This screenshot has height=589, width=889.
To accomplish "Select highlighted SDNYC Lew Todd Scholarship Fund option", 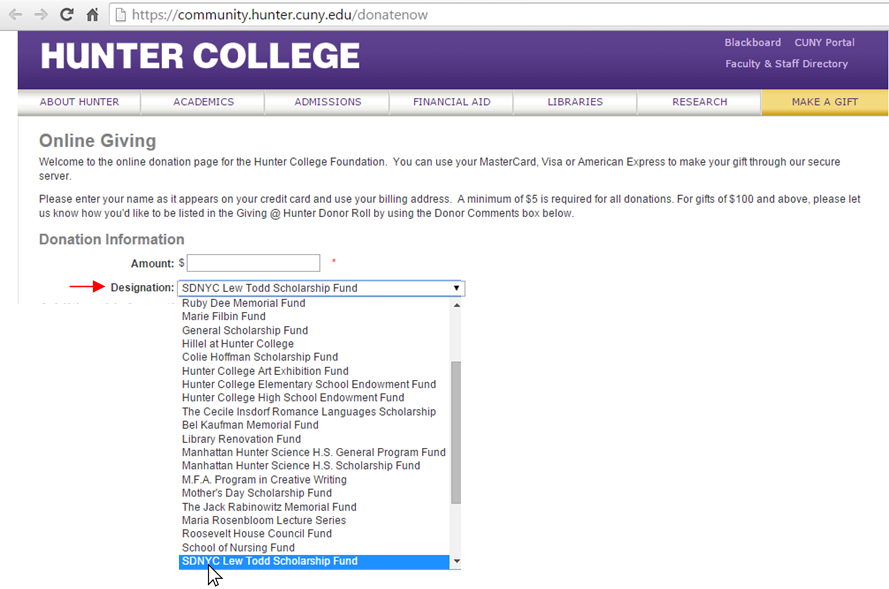I will click(315, 562).
